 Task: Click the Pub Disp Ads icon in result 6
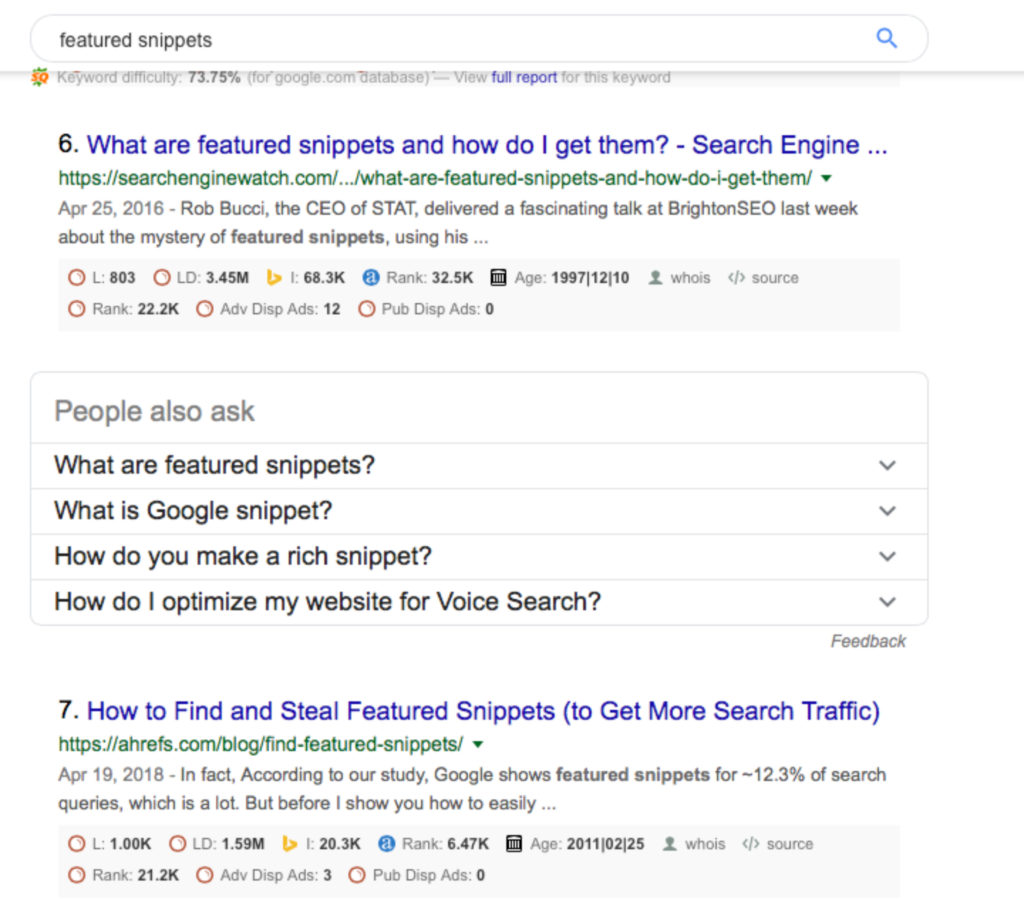(x=366, y=309)
